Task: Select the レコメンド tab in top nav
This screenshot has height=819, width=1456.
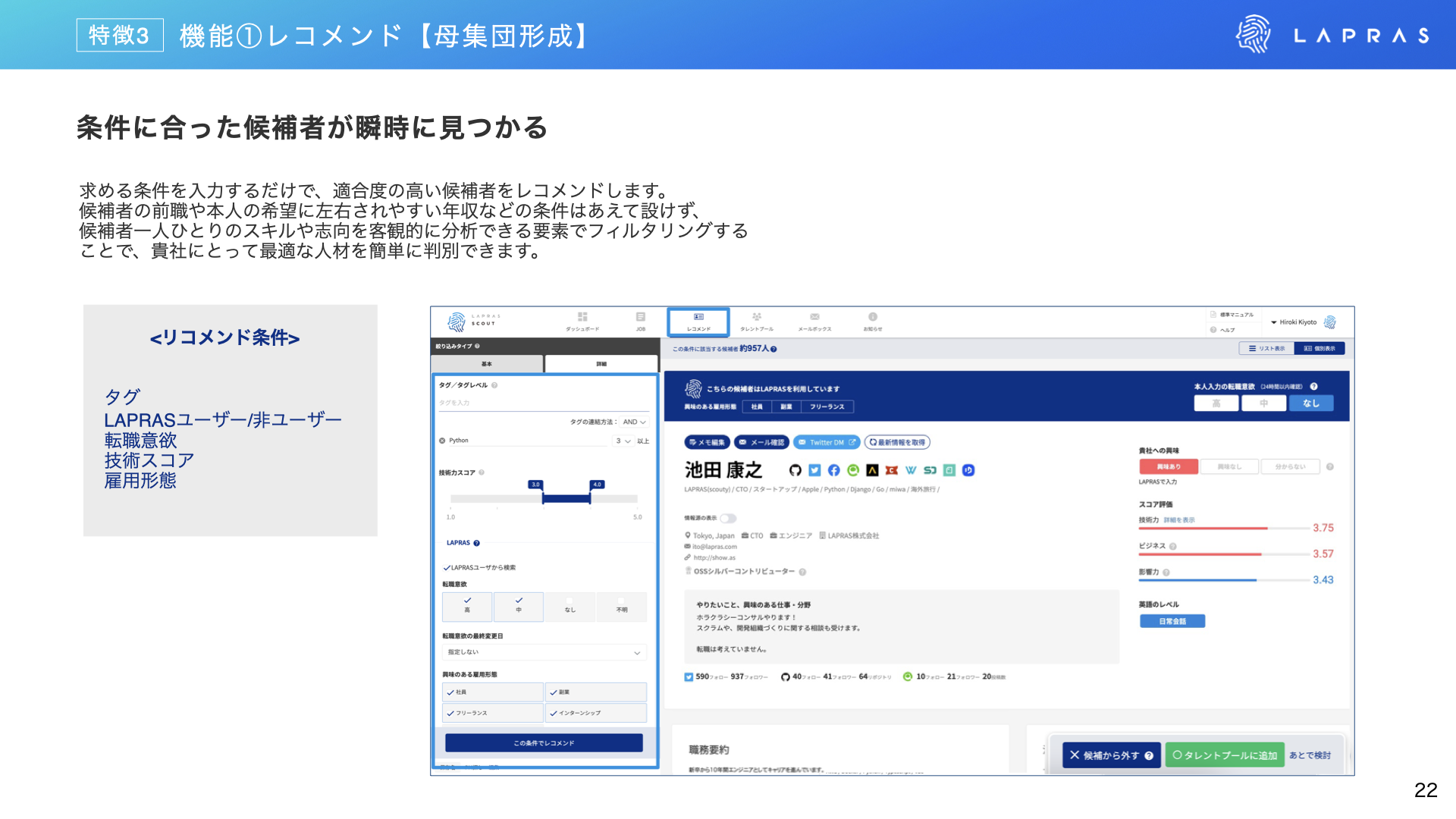Action: pos(698,322)
